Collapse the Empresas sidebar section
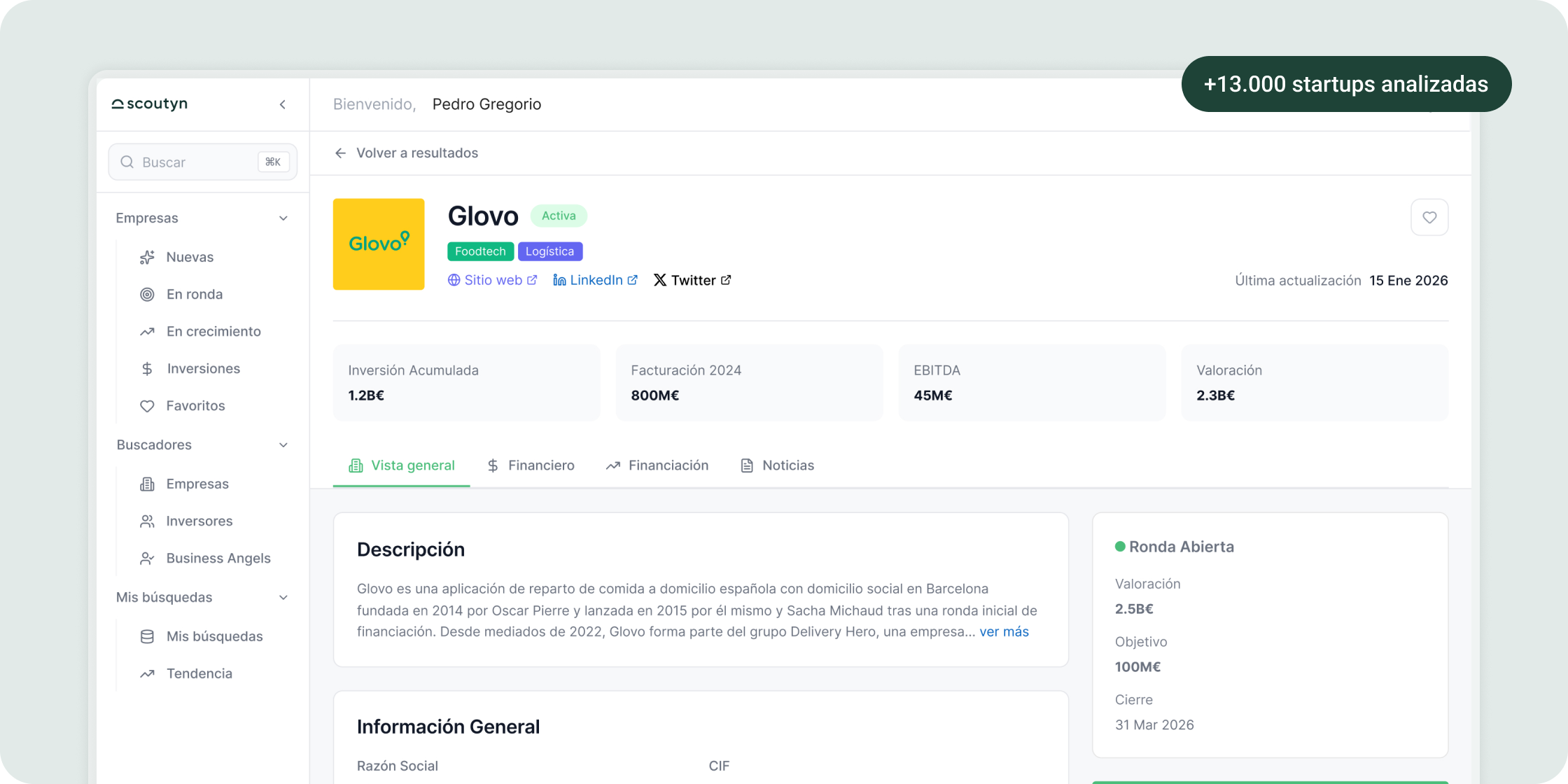 tap(203, 218)
